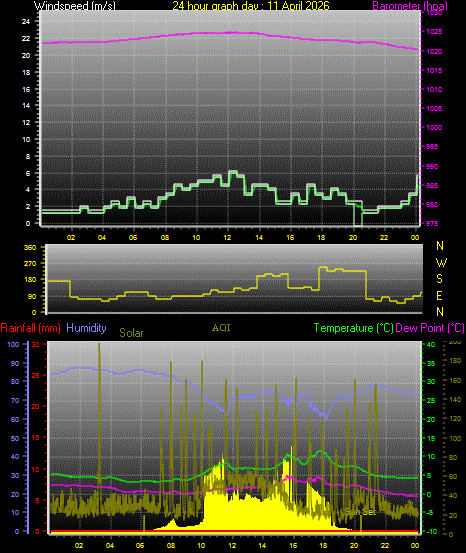Click the 16 windspeed axis value
Image resolution: width=466 pixels, height=553 pixels.
[x=26, y=90]
